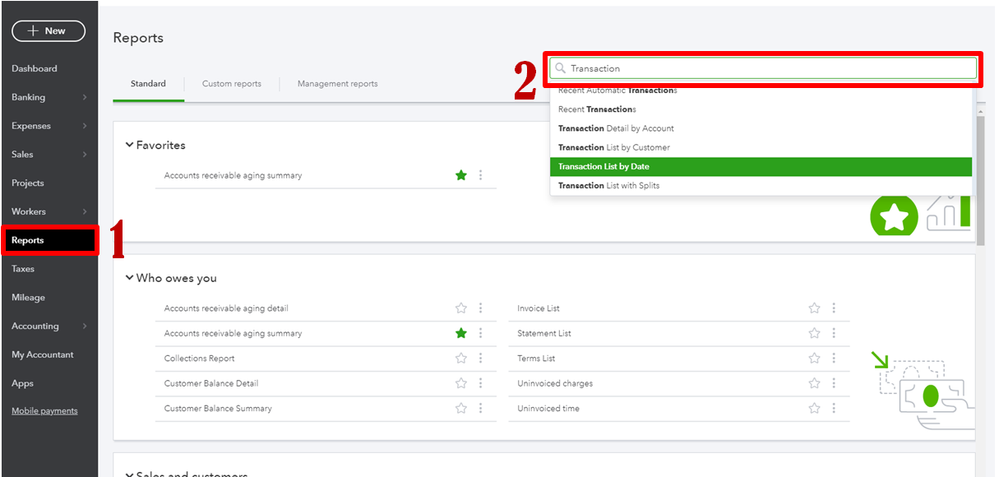Viewport: 999px width, 477px height.
Task: Open more options for Terms List
Action: pyautogui.click(x=833, y=359)
